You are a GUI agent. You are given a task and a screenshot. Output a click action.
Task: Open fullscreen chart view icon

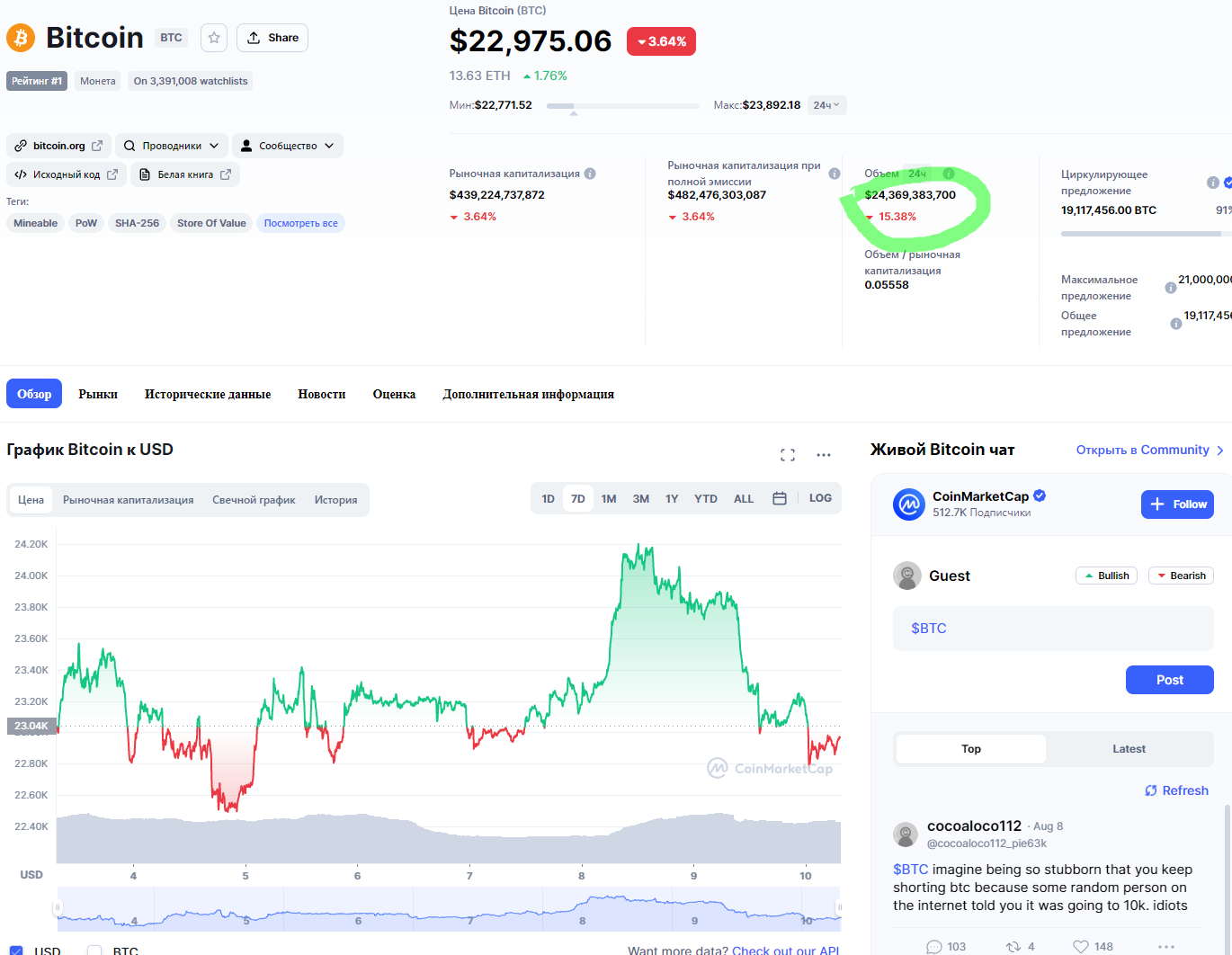pos(788,455)
